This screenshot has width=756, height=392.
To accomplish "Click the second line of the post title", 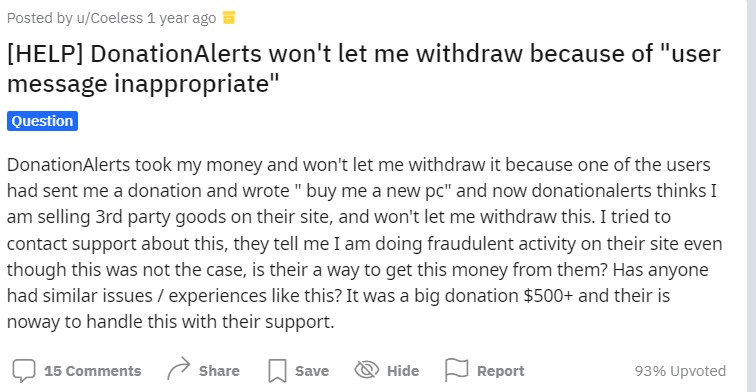I will point(143,83).
